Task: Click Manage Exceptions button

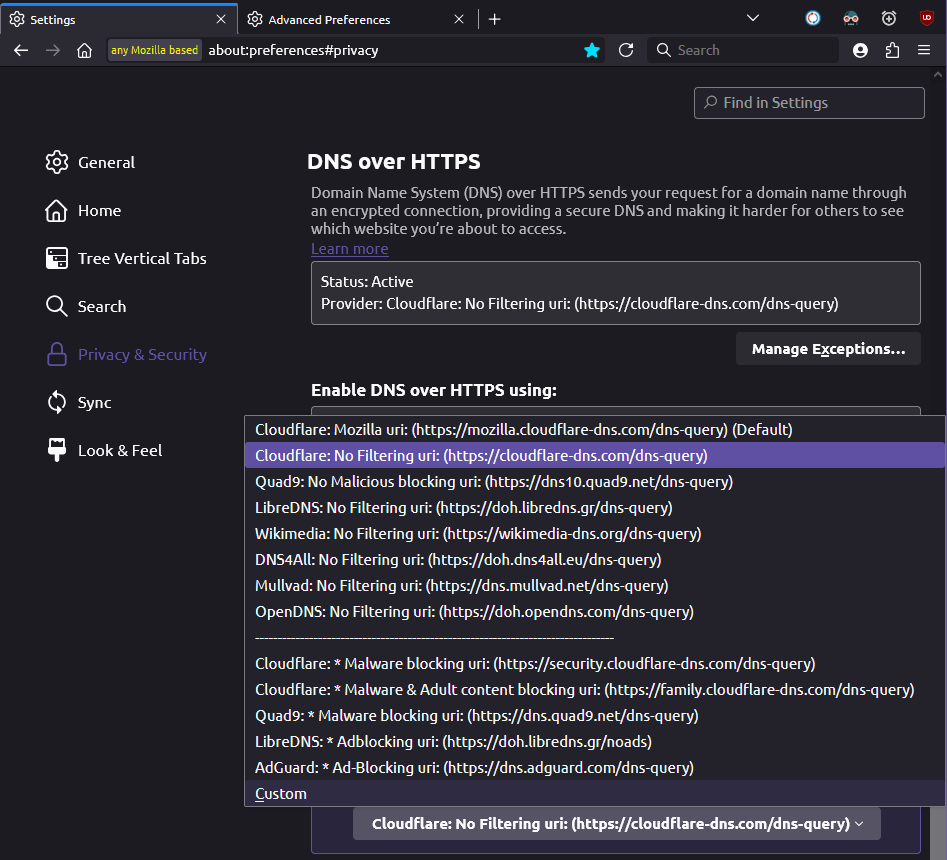Action: click(828, 348)
